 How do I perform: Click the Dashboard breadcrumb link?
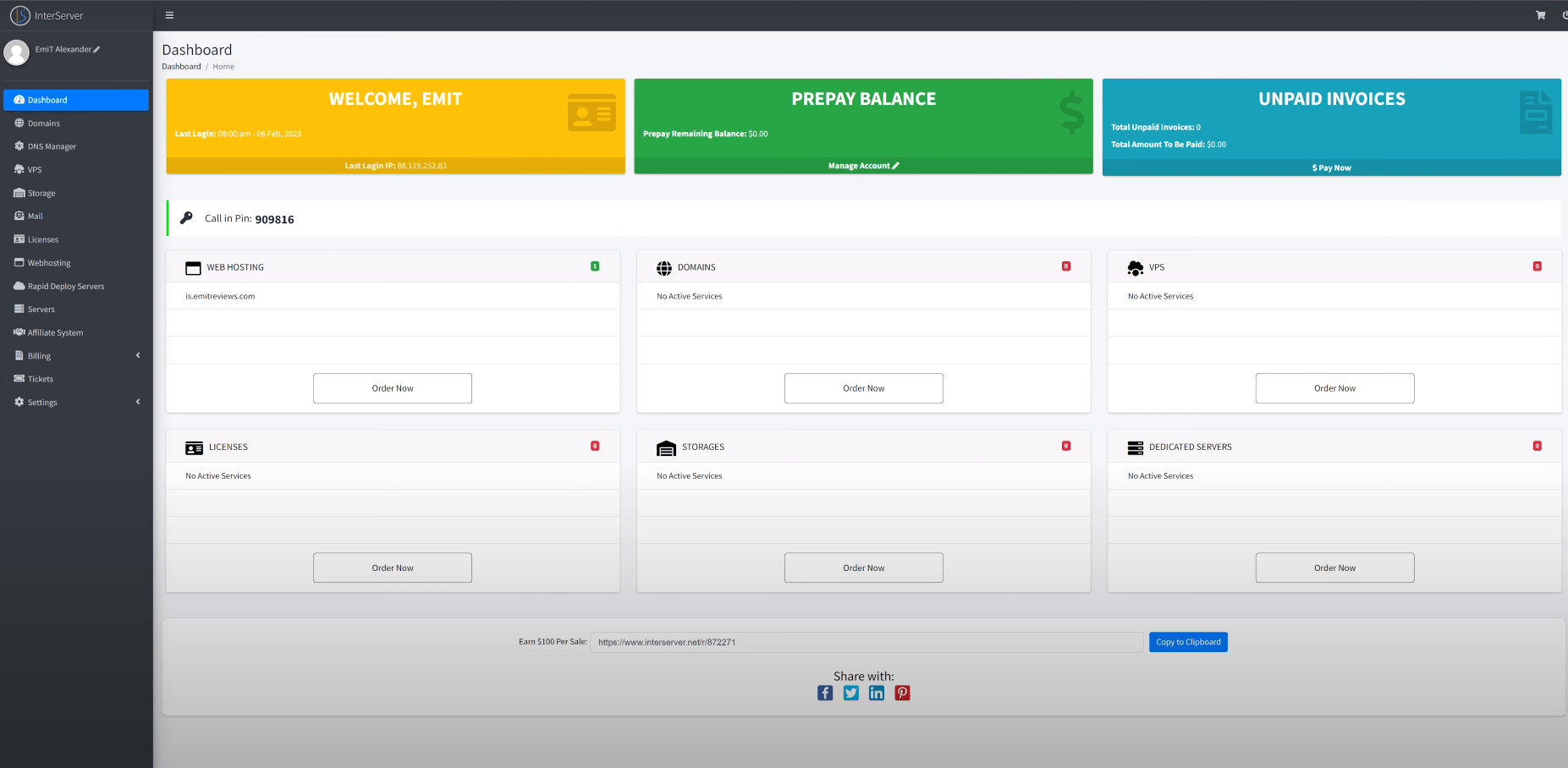181,67
